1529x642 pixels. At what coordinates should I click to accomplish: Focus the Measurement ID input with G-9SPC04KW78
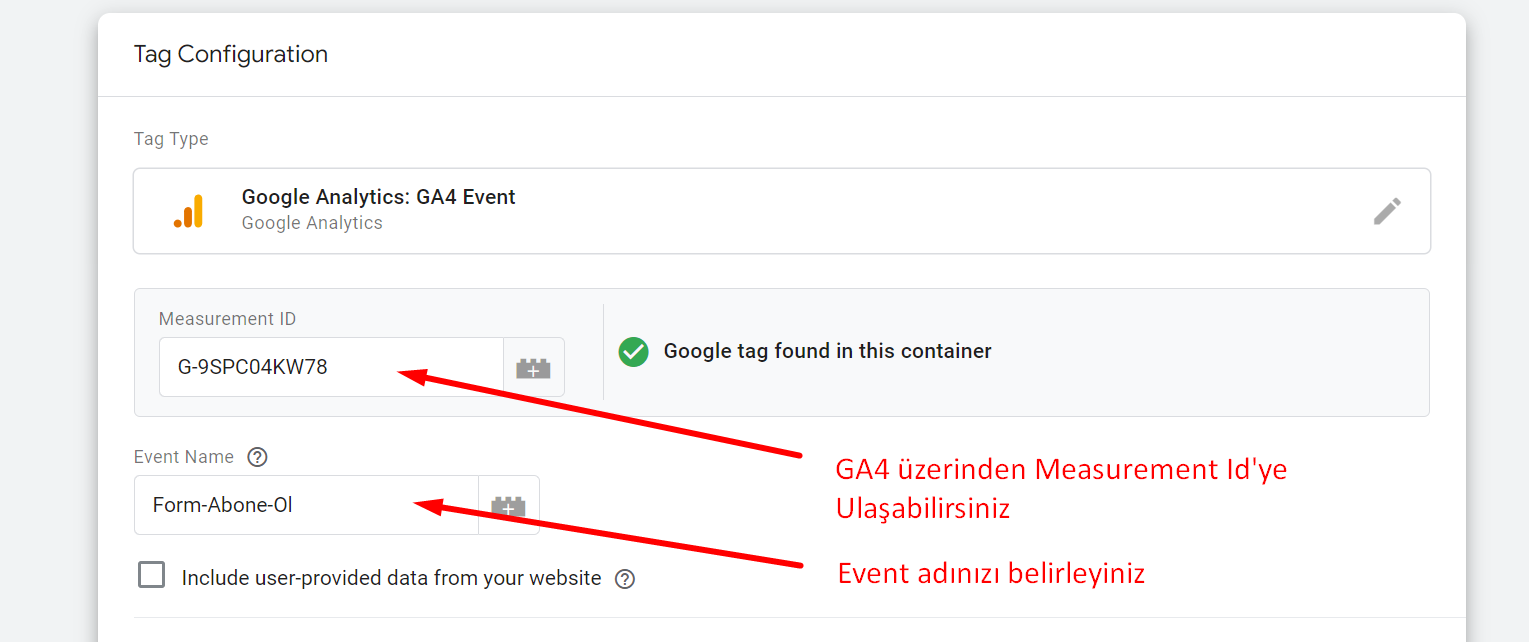tap(330, 367)
